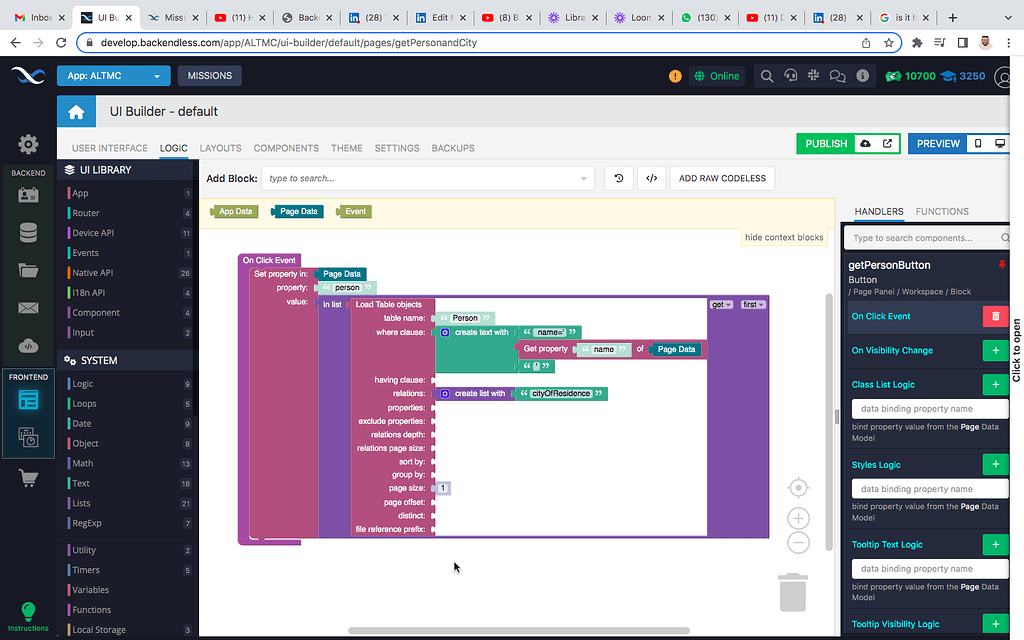This screenshot has height=640, width=1024.
Task: Open the first dropdown on Load Table objects
Action: click(x=721, y=304)
